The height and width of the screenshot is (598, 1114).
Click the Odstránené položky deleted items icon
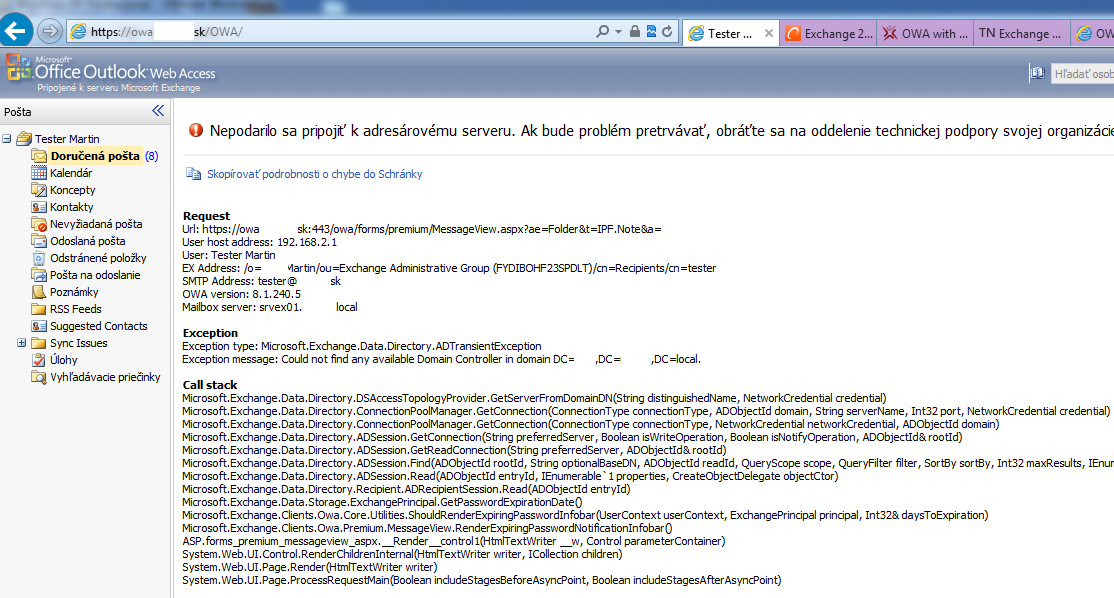(x=39, y=258)
